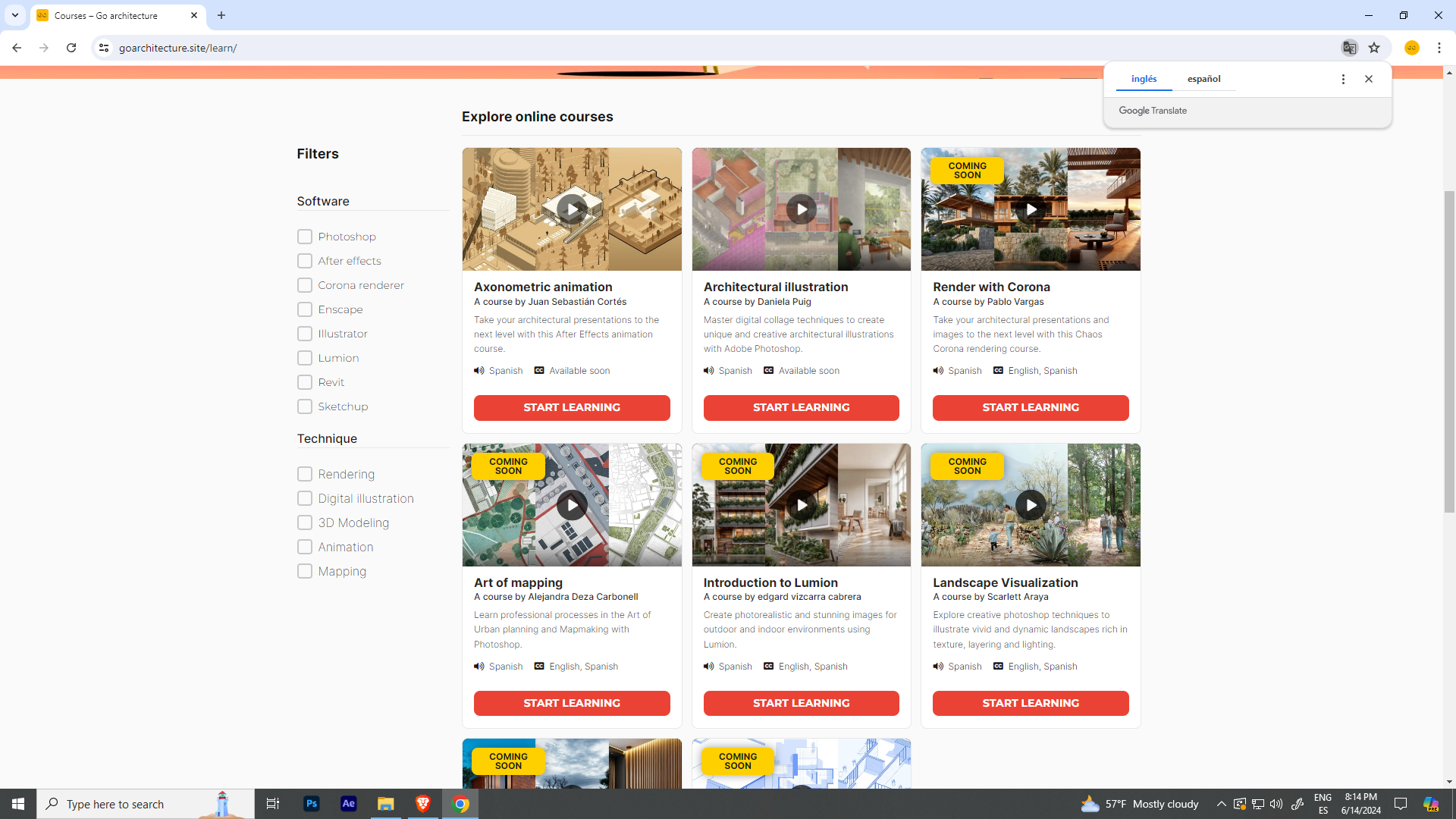
Task: Open File Explorer from the taskbar
Action: [x=386, y=804]
